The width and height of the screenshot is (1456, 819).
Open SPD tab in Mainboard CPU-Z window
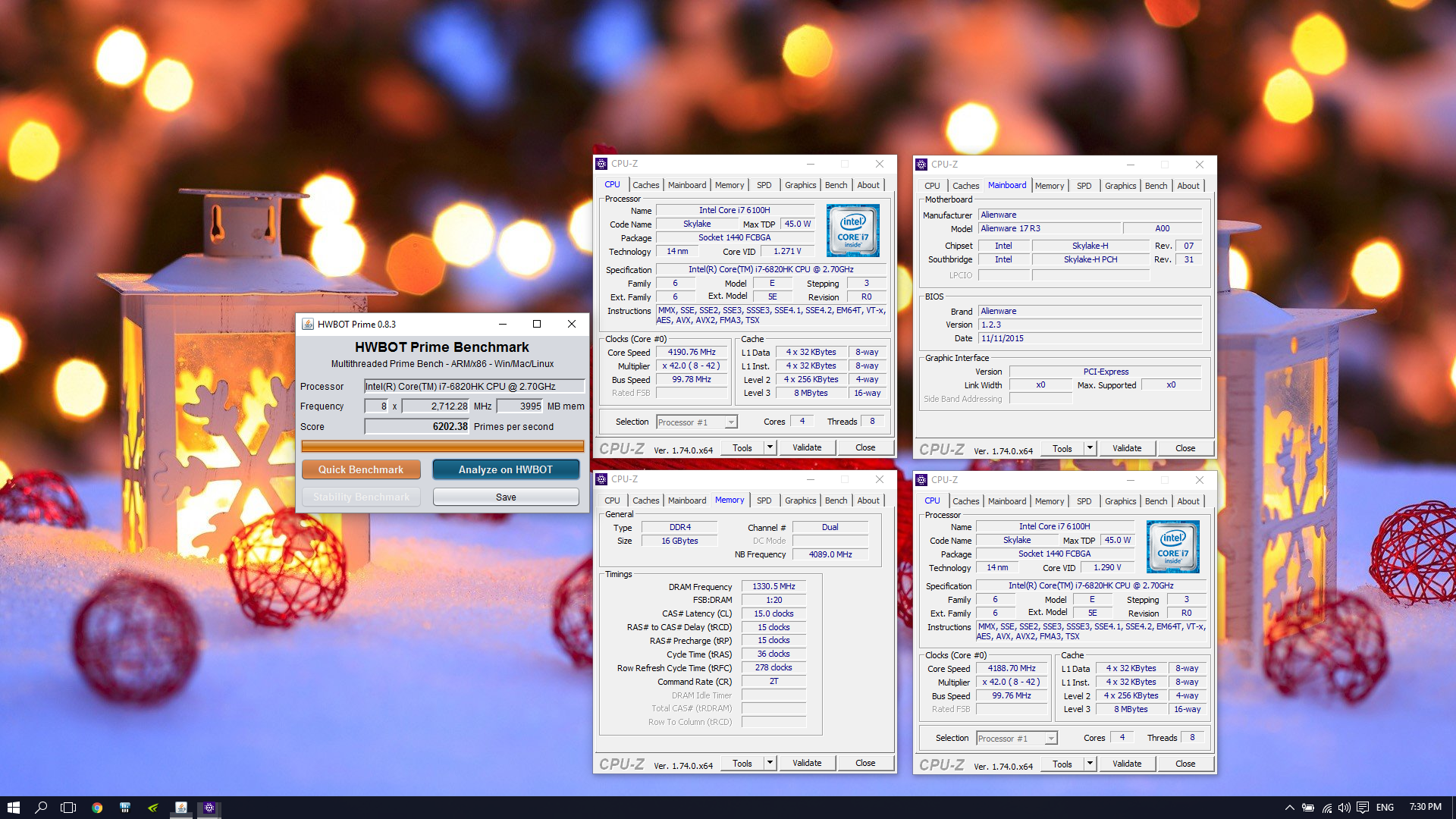point(1084,186)
